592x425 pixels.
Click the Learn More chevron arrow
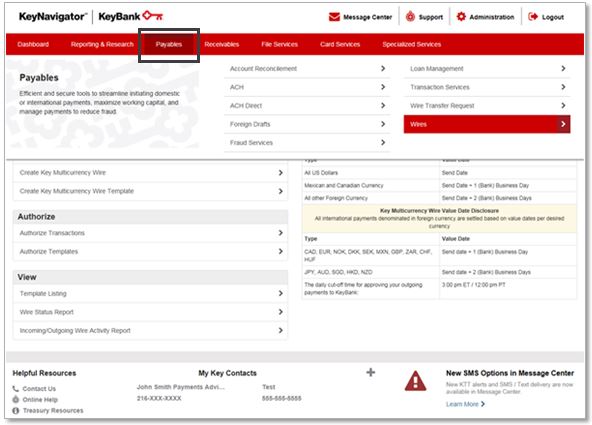click(483, 404)
